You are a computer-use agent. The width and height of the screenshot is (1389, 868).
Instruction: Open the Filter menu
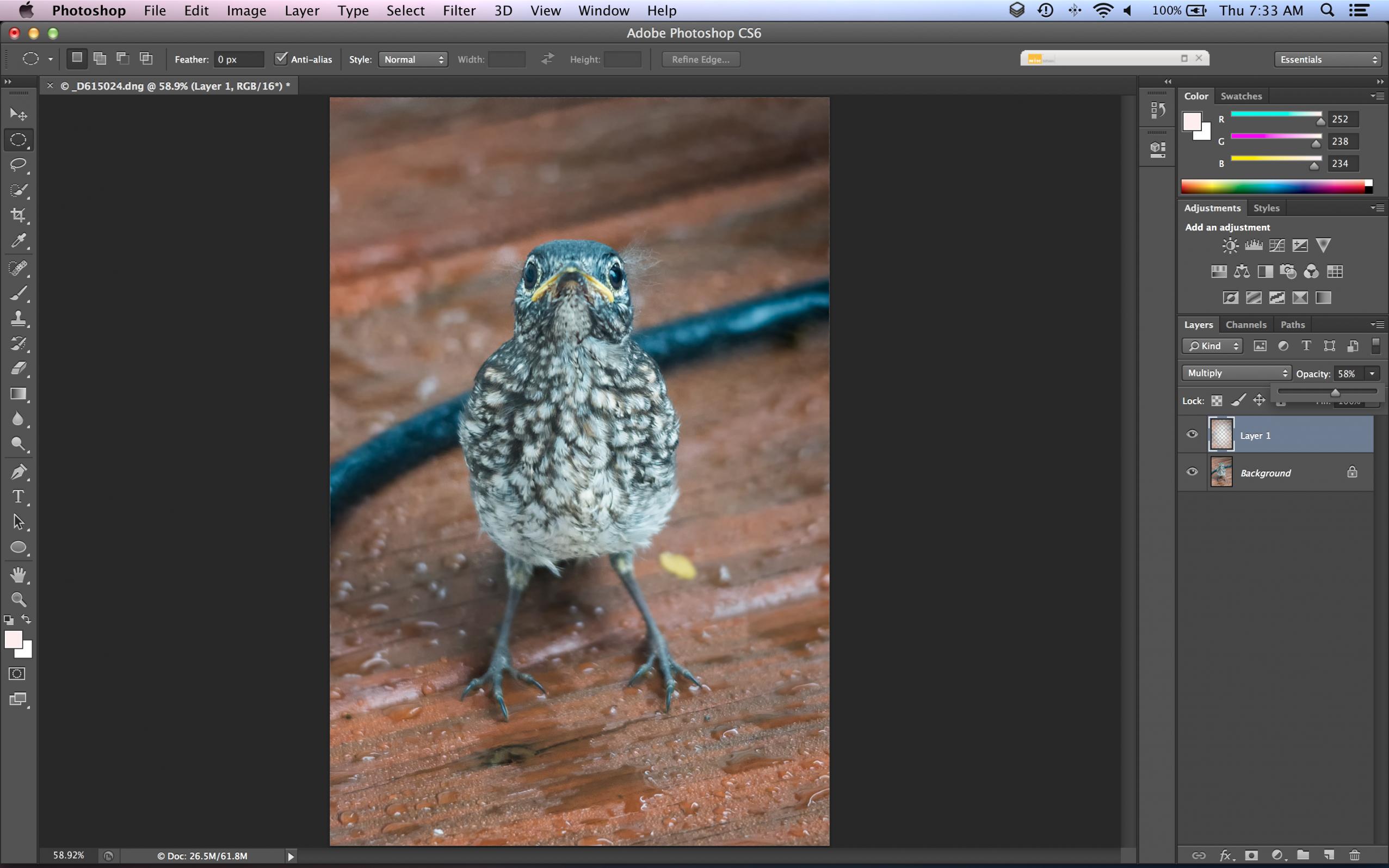click(459, 10)
